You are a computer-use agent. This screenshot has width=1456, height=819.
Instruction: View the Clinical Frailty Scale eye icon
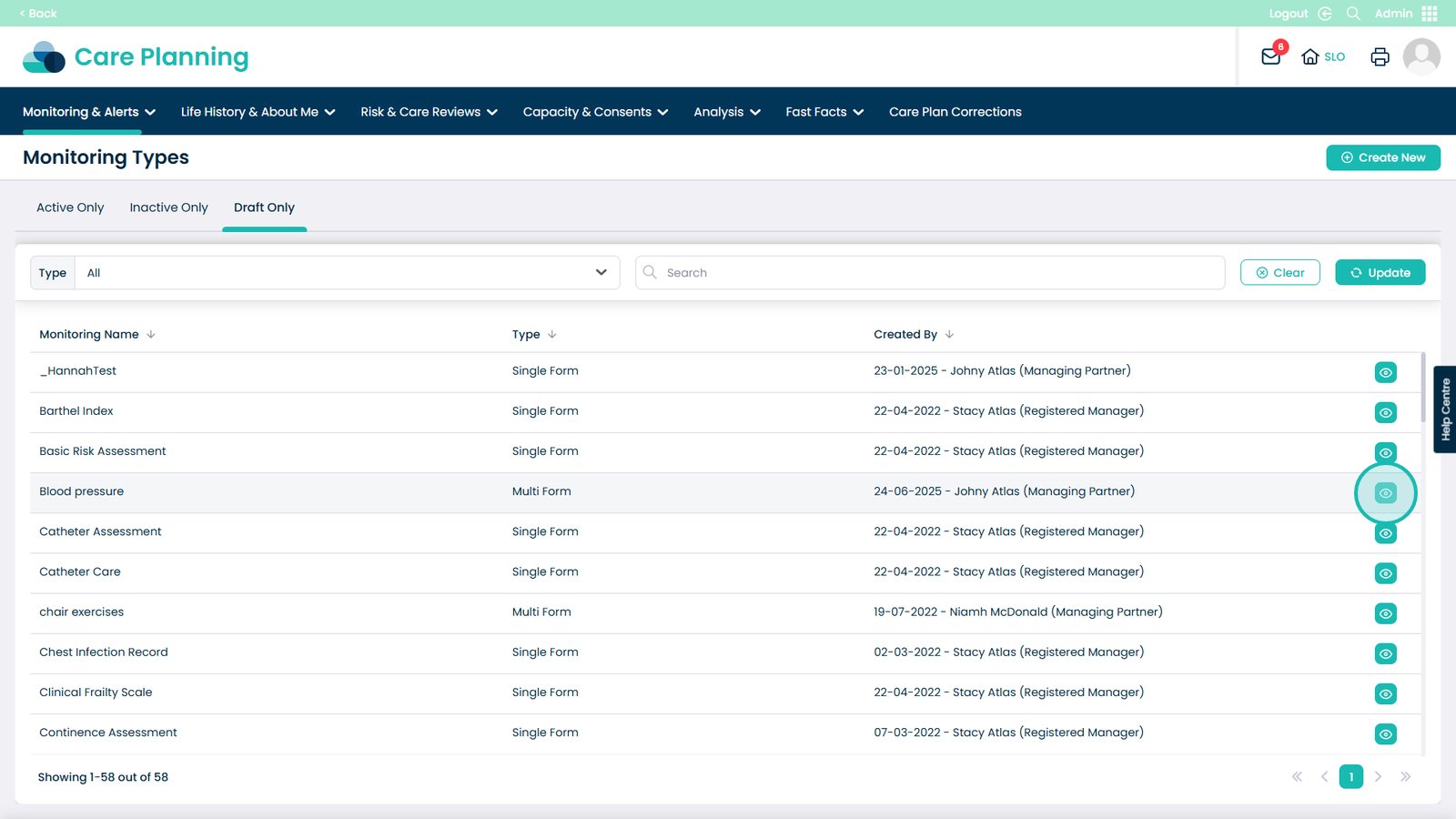coord(1385,693)
